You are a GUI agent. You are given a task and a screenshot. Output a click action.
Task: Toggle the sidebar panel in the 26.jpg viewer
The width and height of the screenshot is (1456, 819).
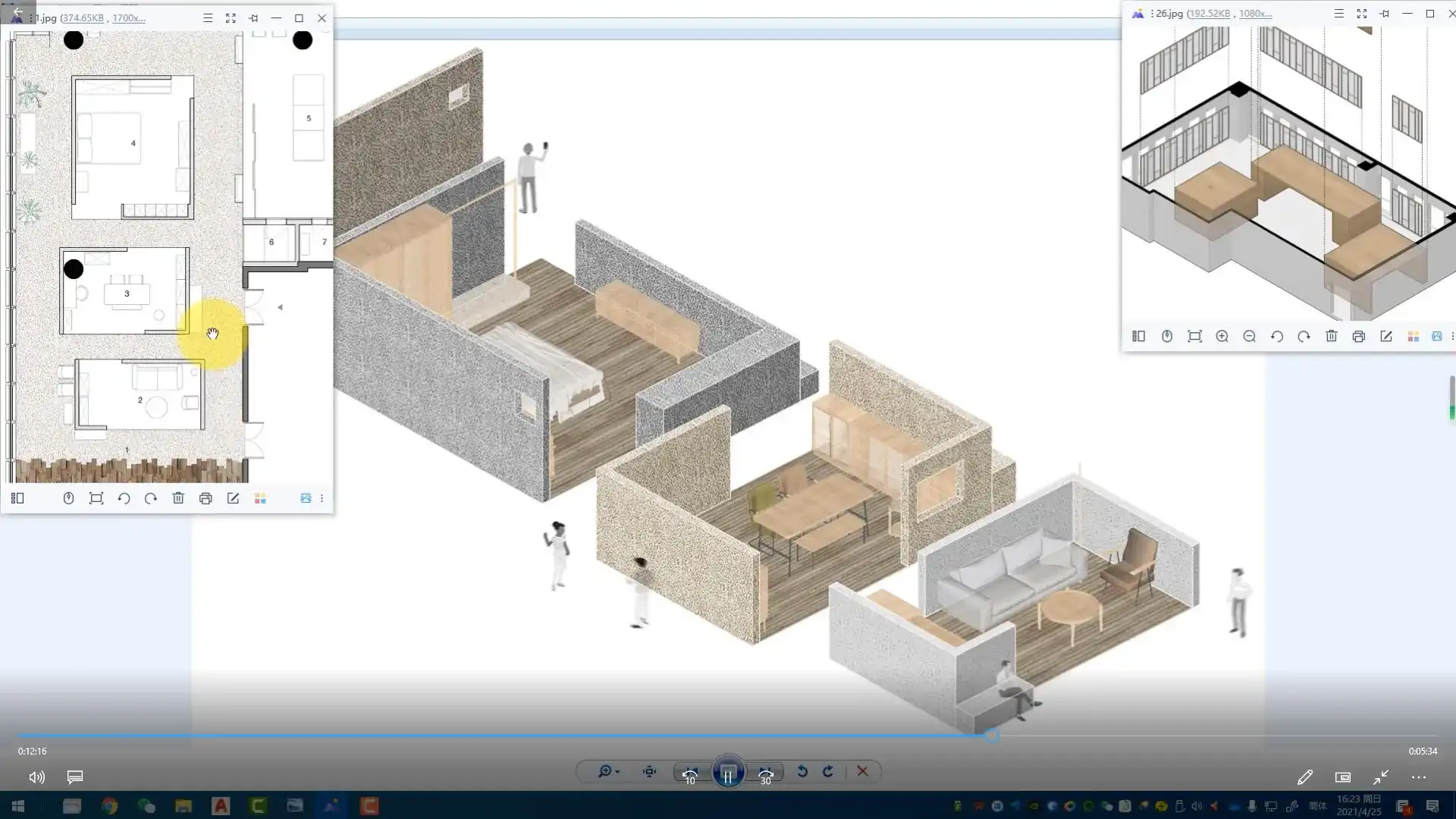(x=1138, y=336)
